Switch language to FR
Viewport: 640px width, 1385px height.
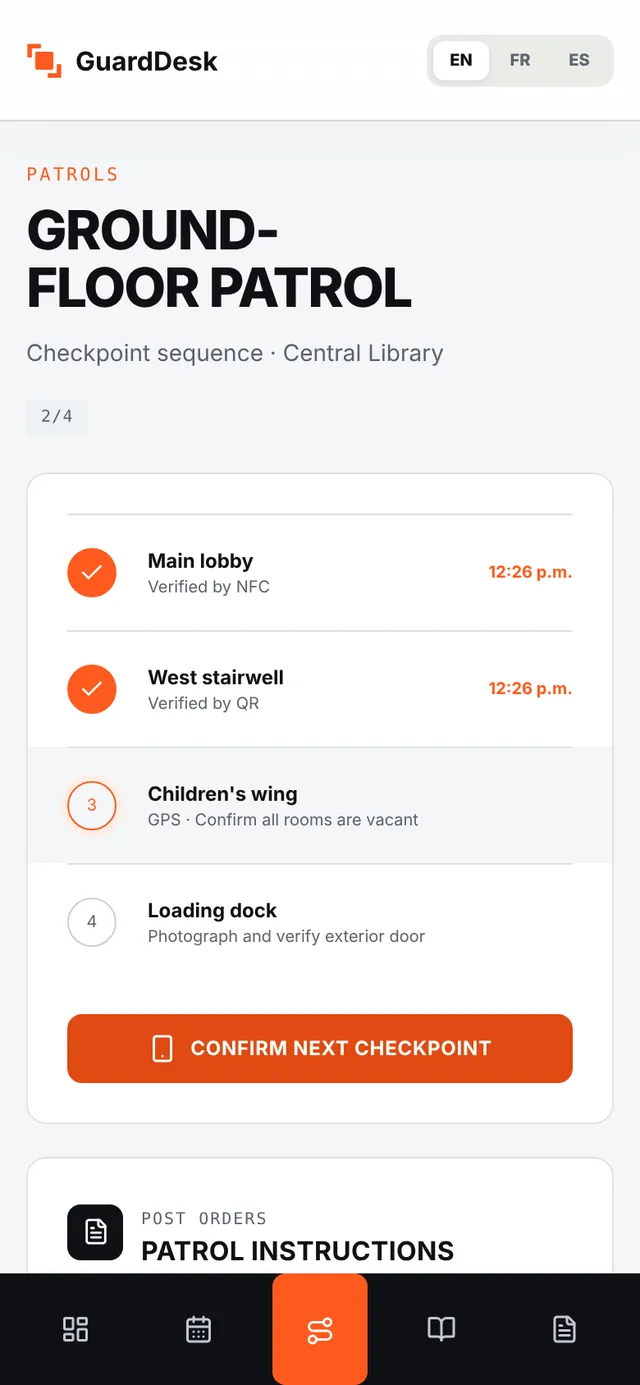tap(520, 60)
